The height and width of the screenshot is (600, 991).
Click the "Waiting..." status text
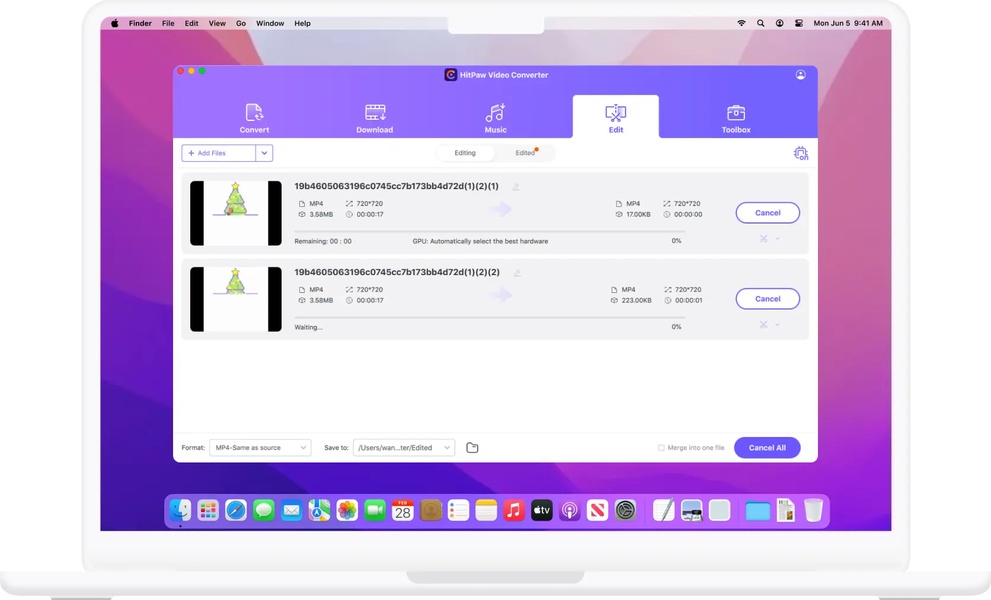(x=308, y=328)
